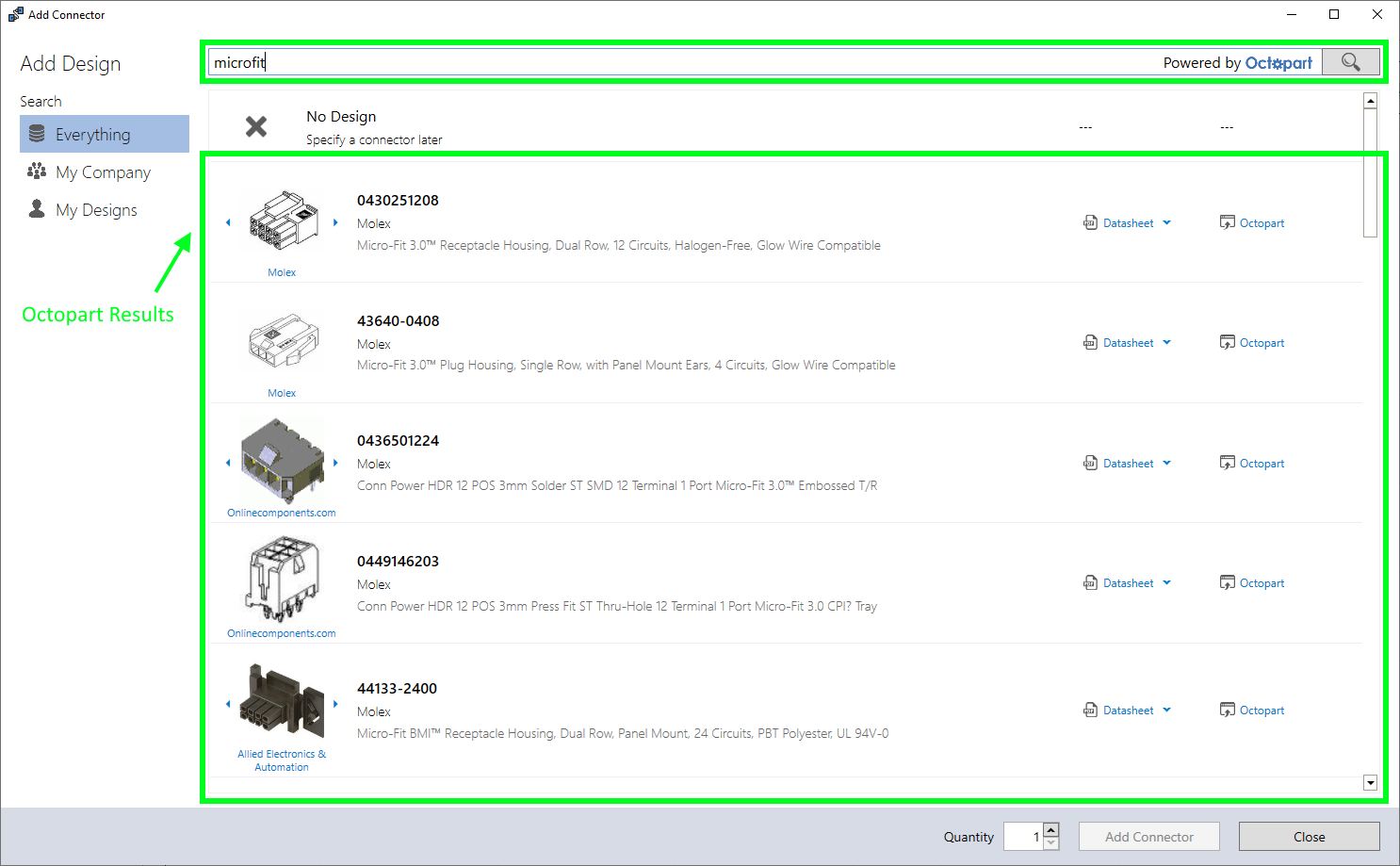Click the magnifier search button
Screen dimensions: 1400x866
[x=1350, y=62]
